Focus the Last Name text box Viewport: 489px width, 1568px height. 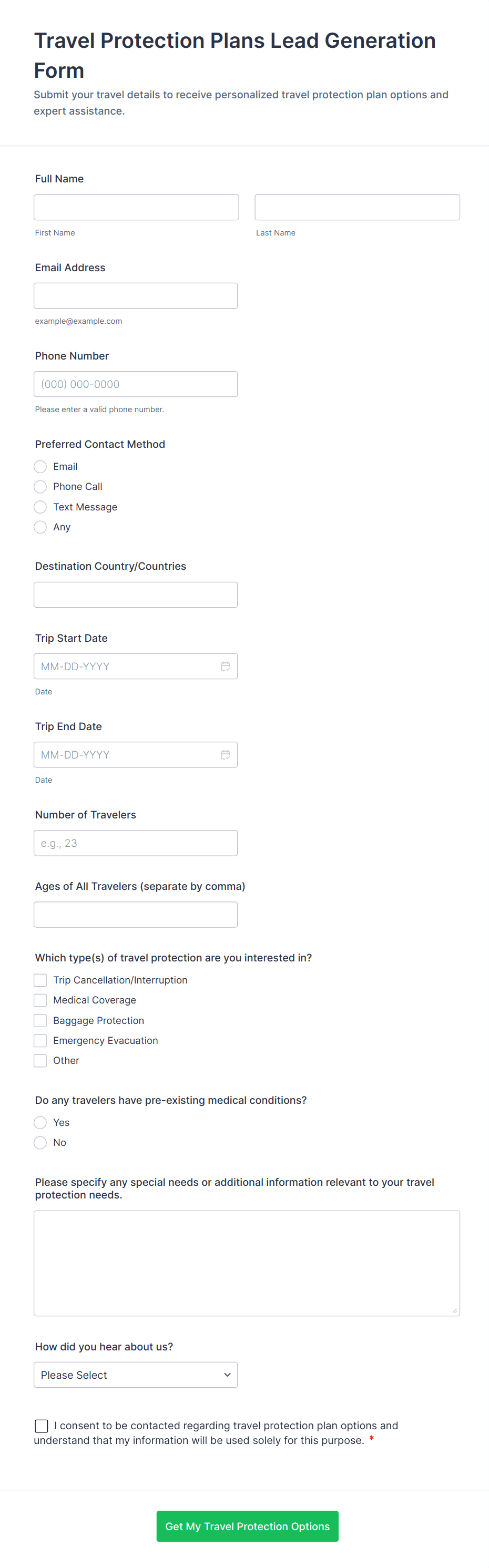pos(357,208)
